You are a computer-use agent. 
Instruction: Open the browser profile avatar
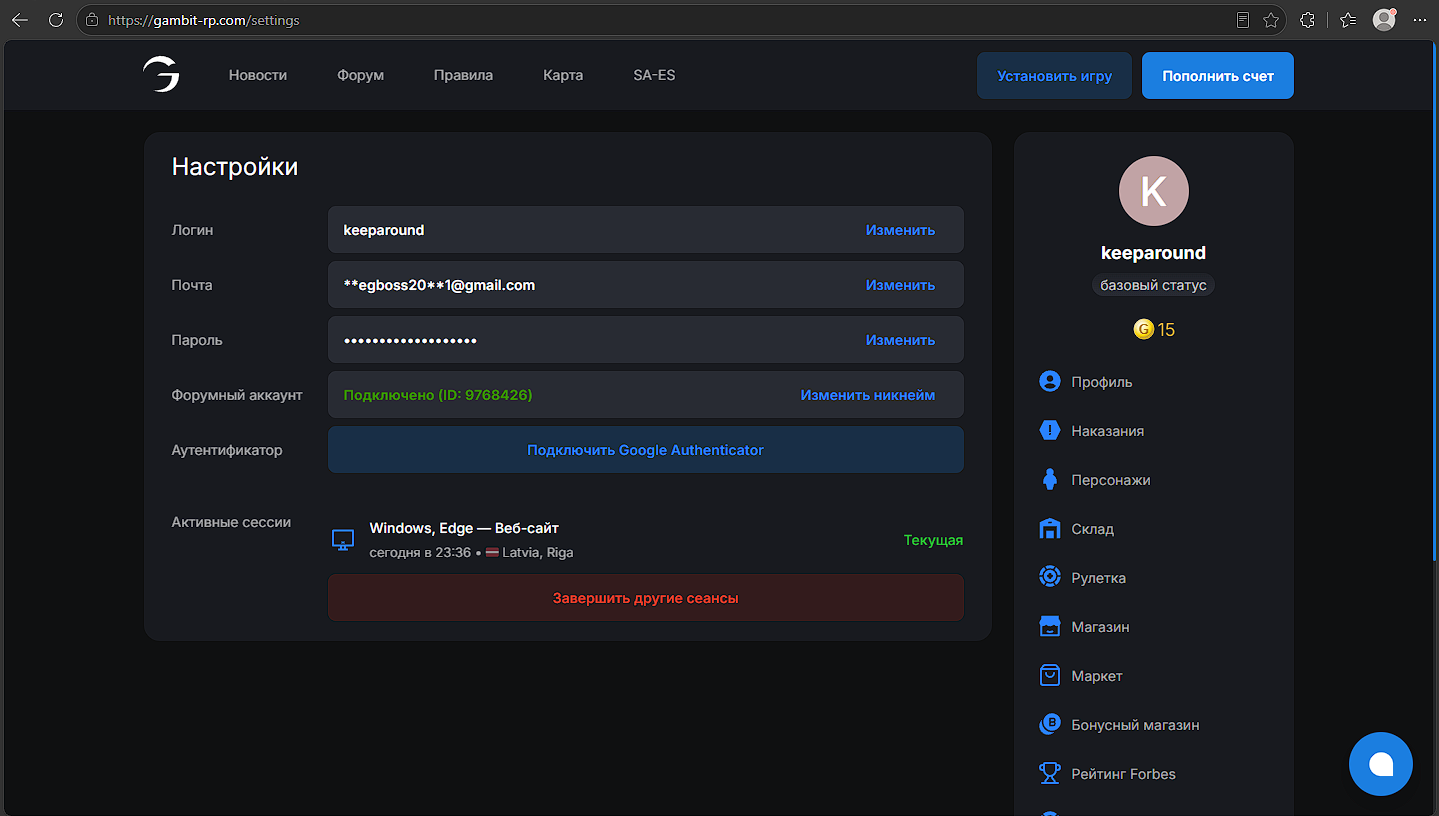1384,20
